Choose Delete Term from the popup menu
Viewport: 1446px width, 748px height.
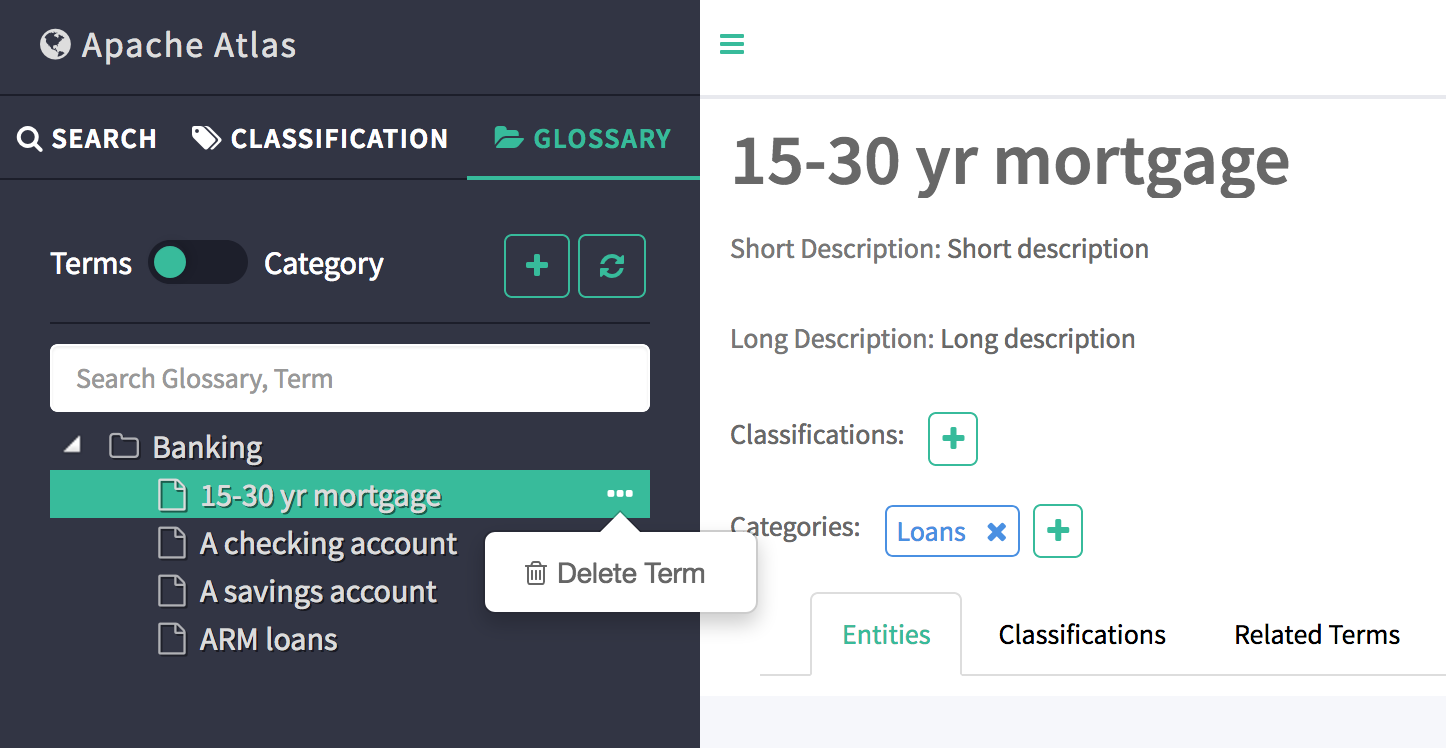pos(617,574)
